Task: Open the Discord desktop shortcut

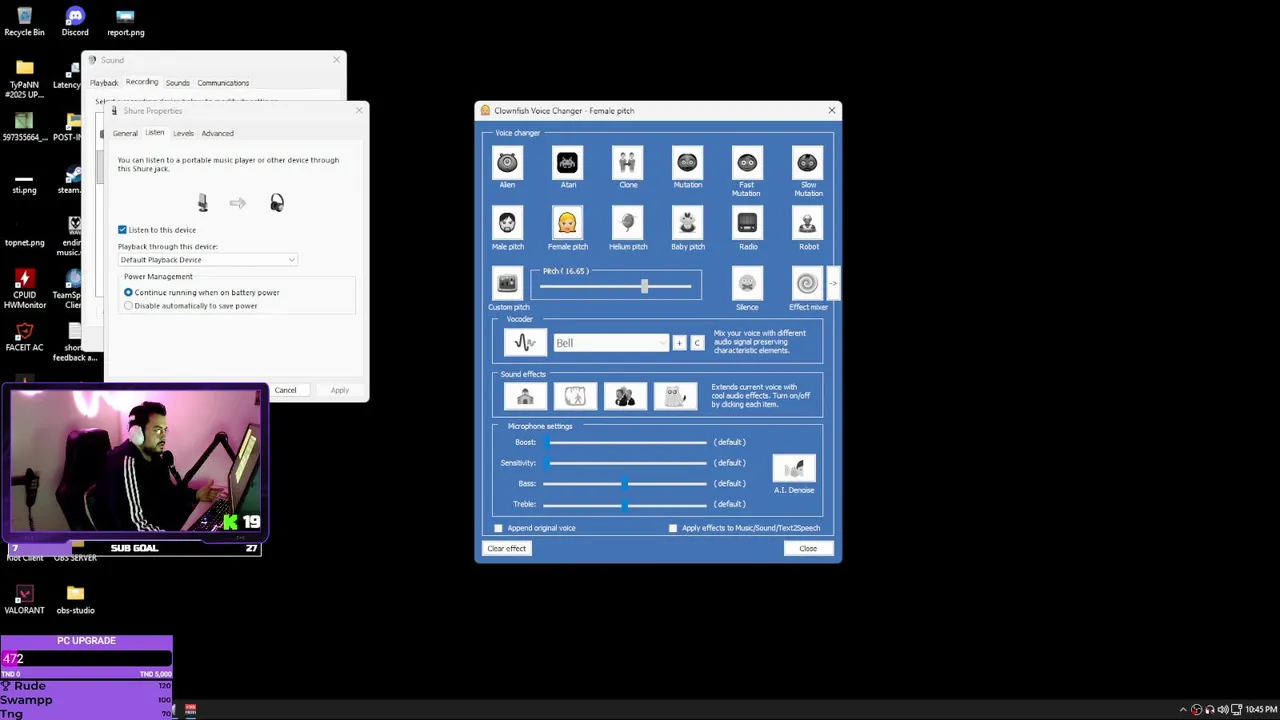Action: tap(75, 22)
